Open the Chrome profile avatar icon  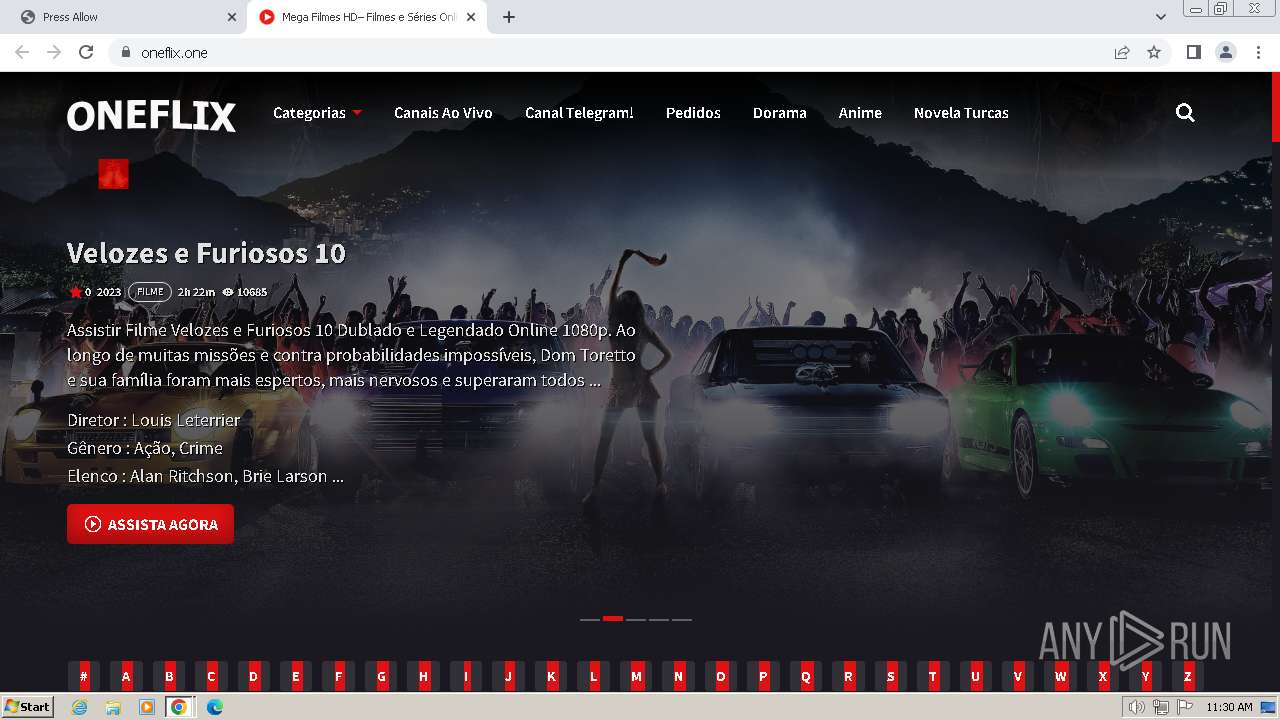click(x=1226, y=52)
